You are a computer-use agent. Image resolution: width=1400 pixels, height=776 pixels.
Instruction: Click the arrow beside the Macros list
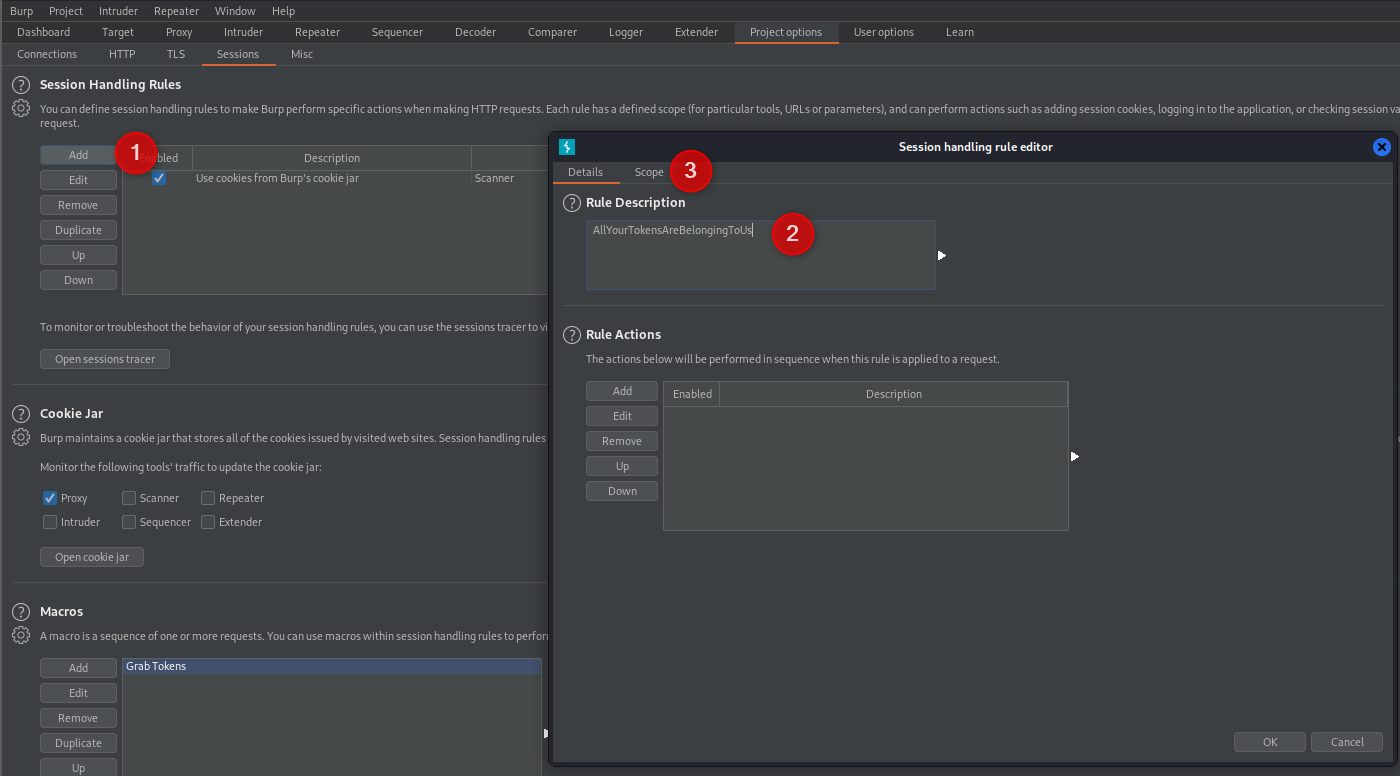[545, 733]
